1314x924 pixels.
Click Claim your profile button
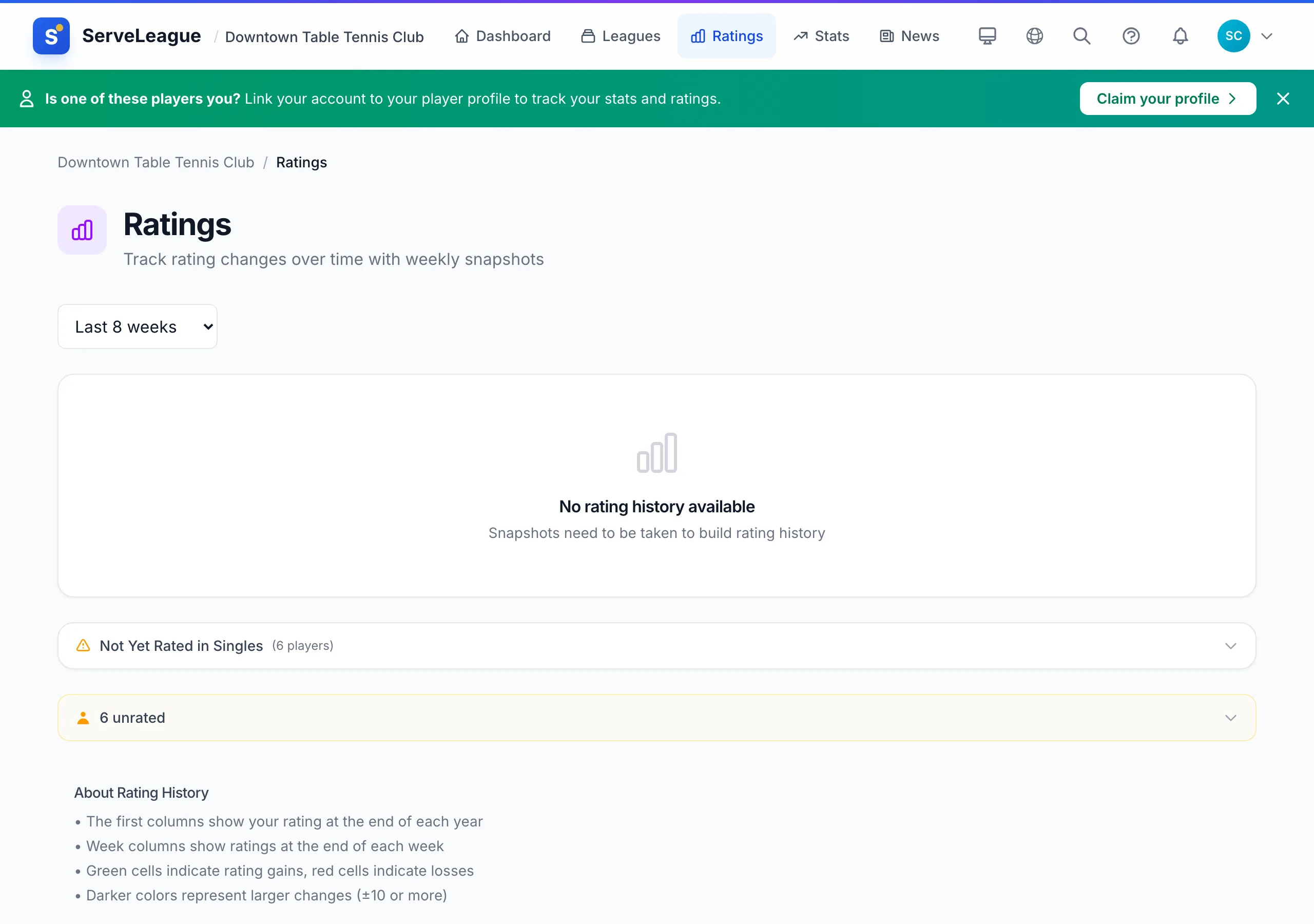click(1168, 99)
